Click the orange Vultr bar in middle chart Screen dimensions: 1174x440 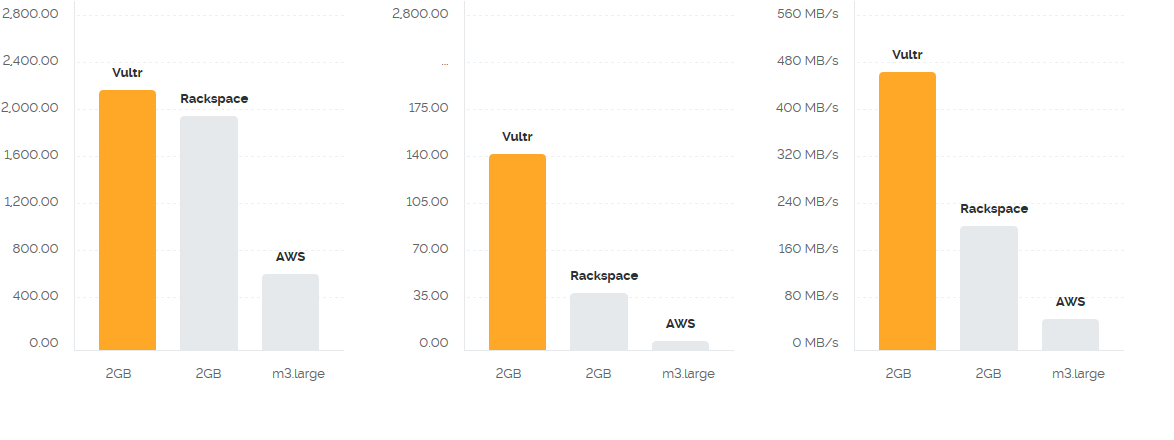(517, 252)
